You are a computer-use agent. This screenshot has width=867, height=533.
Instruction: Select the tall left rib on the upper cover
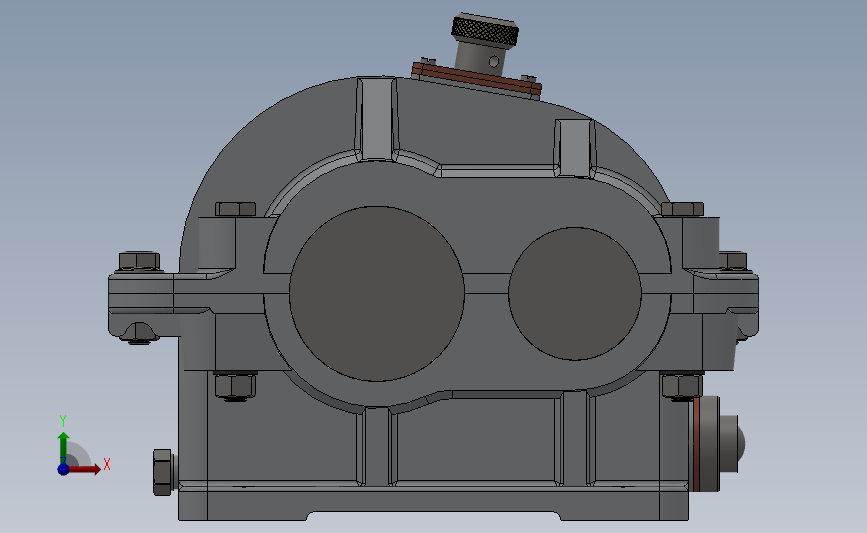coord(377,119)
